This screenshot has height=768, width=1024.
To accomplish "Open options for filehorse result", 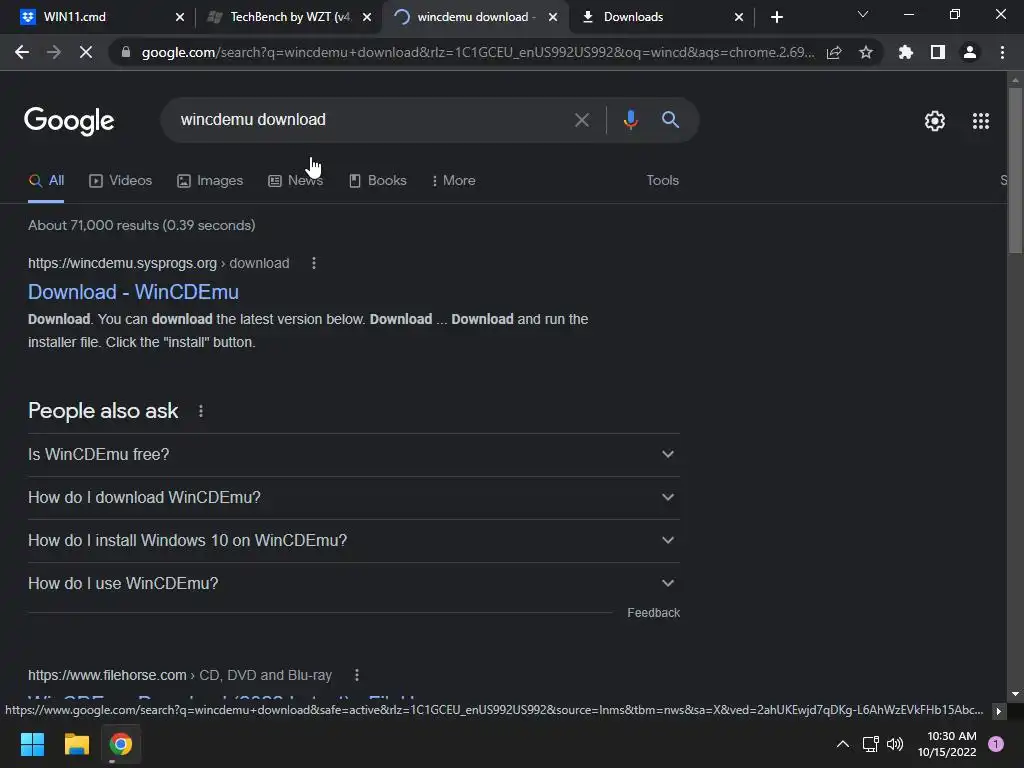I will click(357, 675).
